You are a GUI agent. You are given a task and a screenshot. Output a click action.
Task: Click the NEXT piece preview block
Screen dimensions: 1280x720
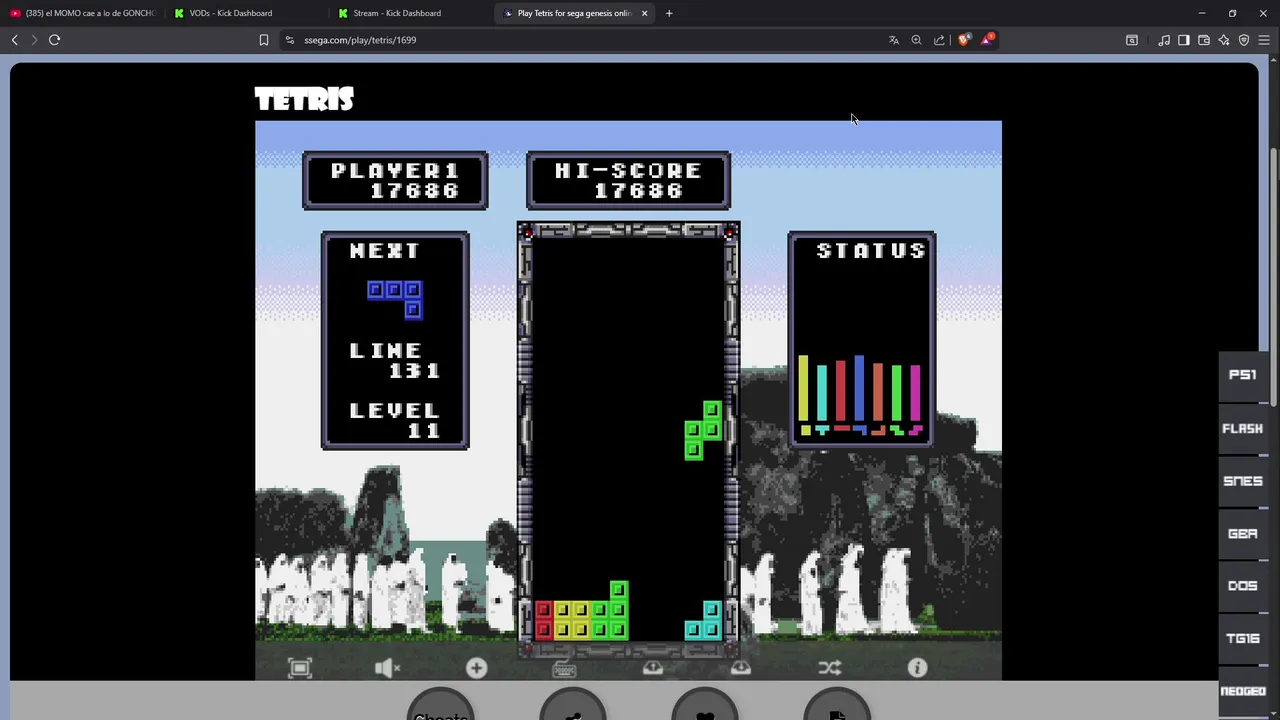395,299
